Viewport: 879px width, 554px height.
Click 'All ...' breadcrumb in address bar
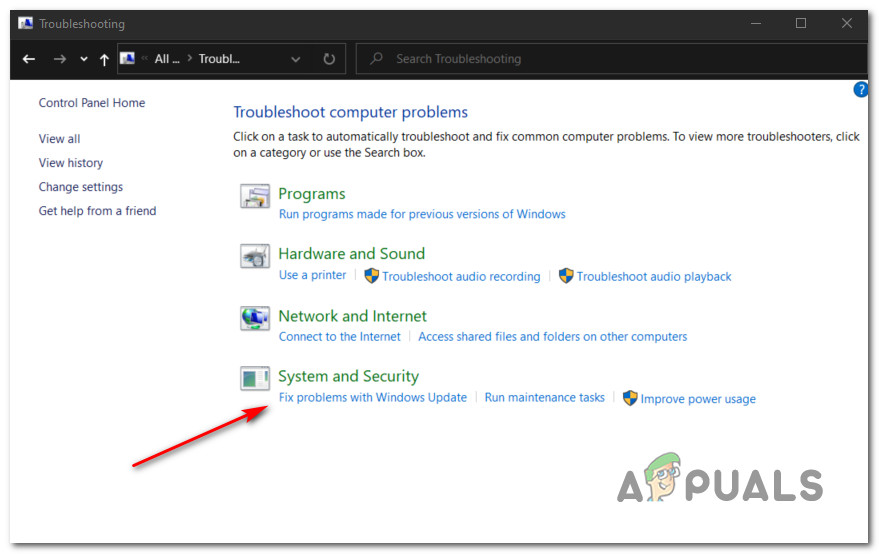coord(167,59)
